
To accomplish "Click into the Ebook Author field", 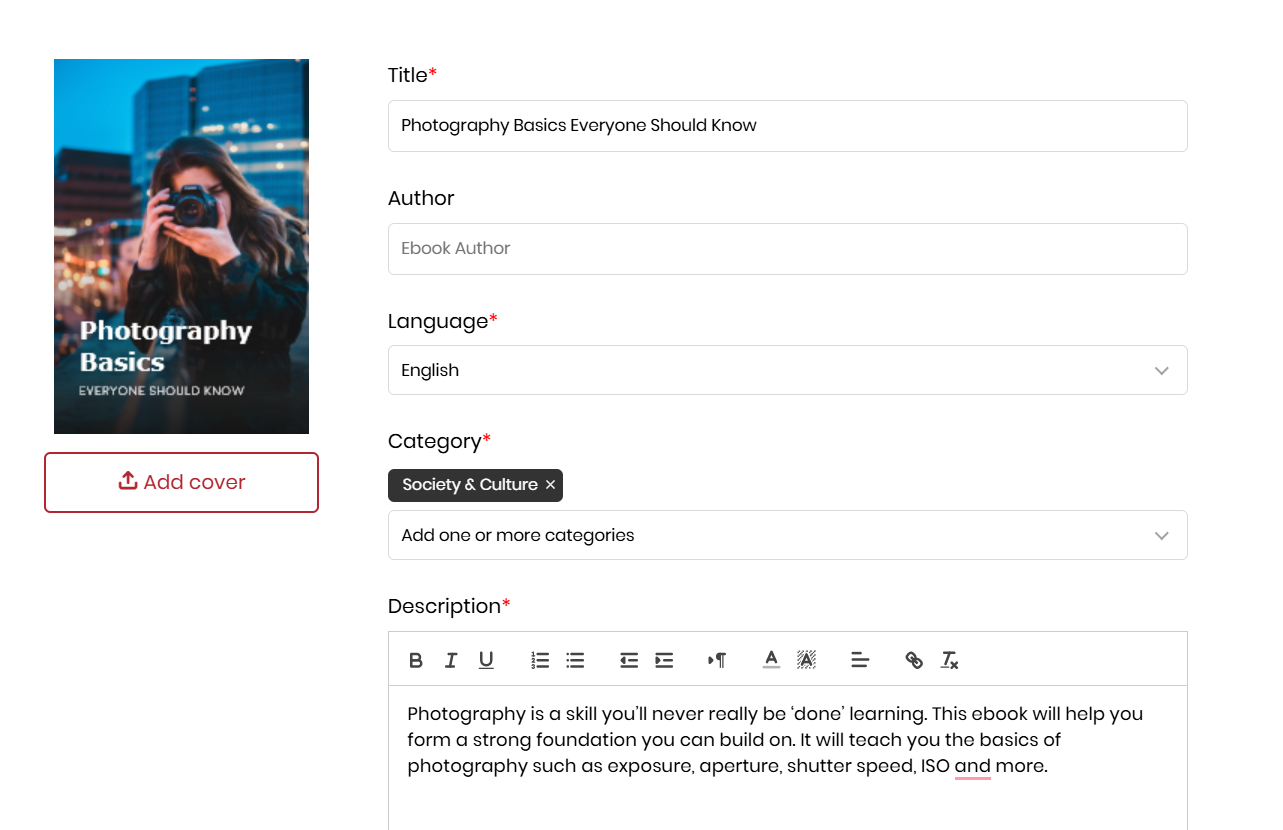I will (x=788, y=249).
